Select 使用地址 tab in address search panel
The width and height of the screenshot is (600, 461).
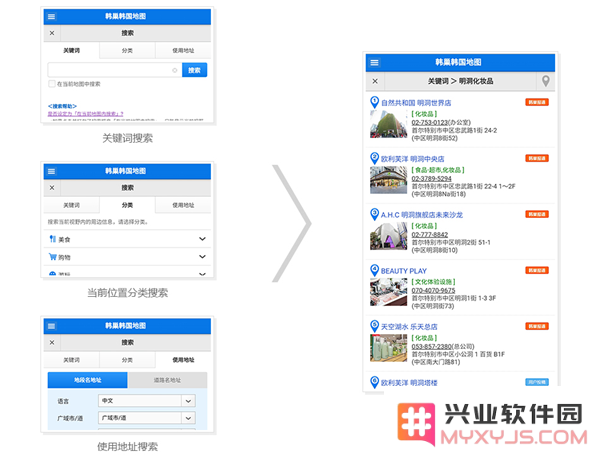point(183,360)
